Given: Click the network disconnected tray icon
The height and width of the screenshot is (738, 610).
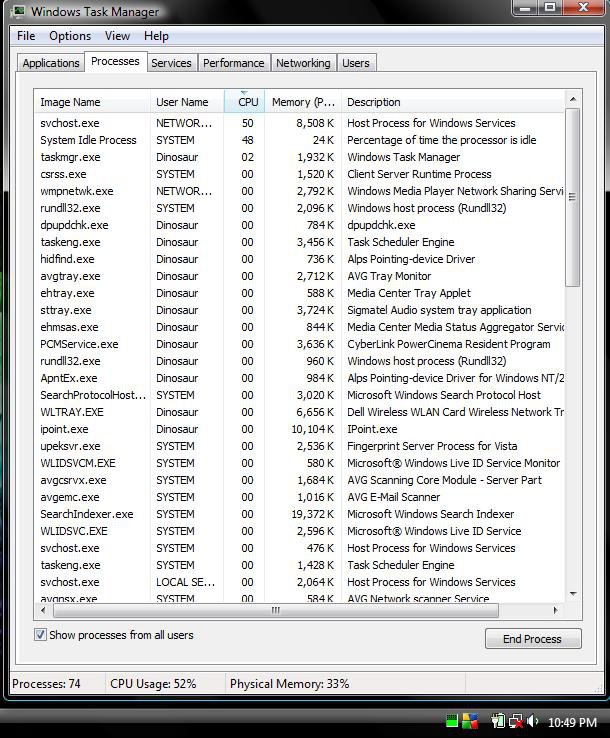Looking at the screenshot, I should (x=515, y=721).
